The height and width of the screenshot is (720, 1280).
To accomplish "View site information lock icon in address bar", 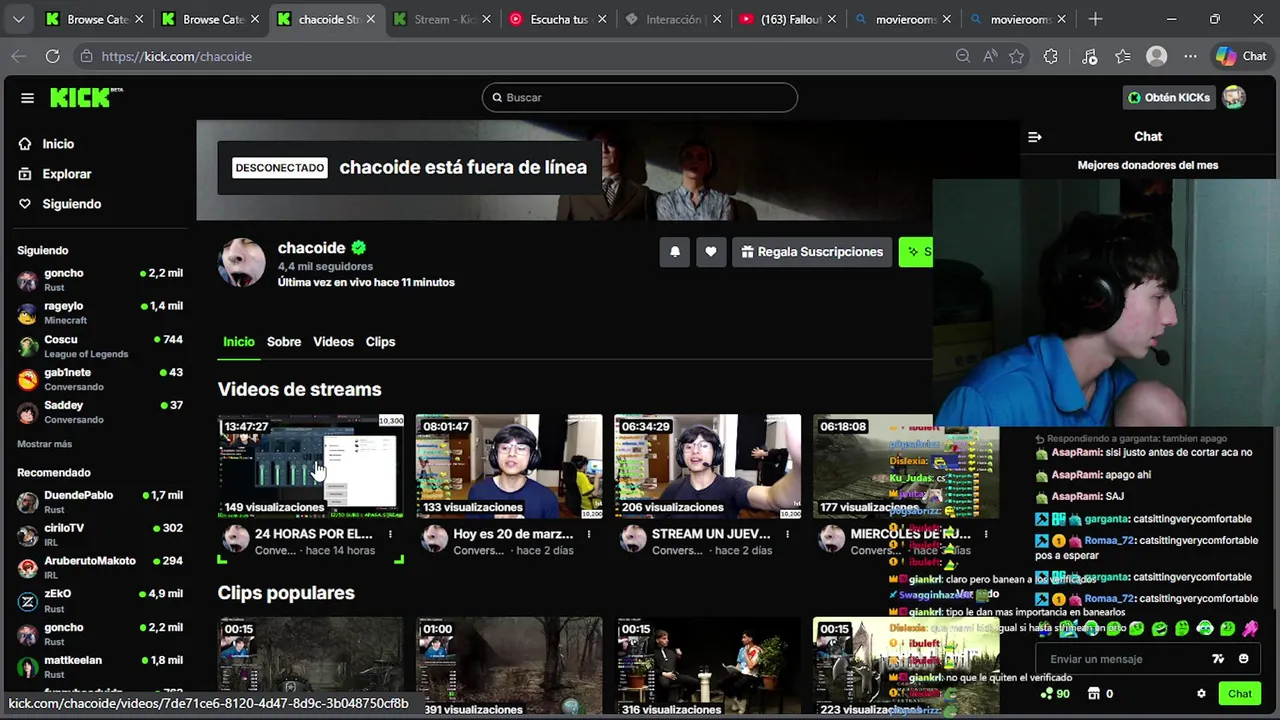I will (86, 57).
